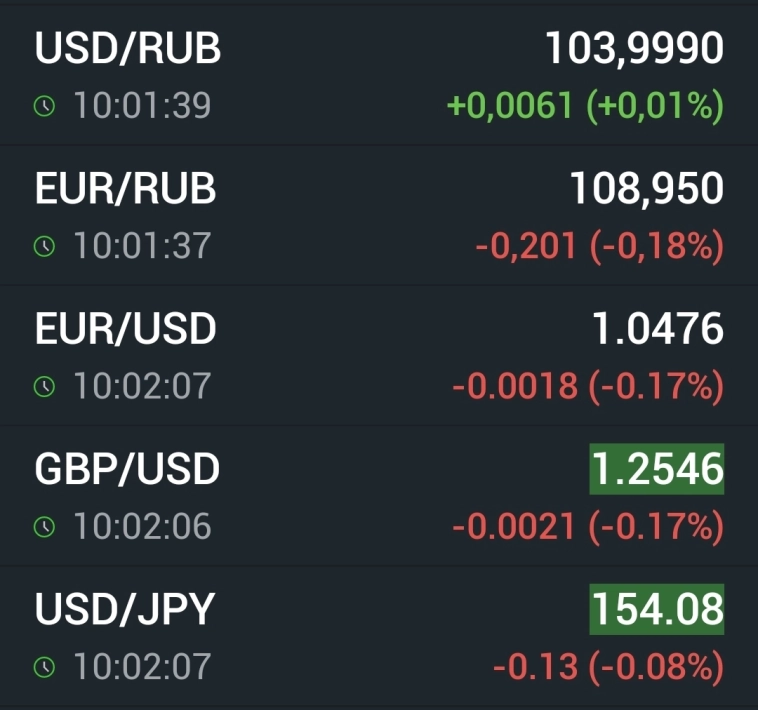The width and height of the screenshot is (758, 710).
Task: Click the clock icon under USD/JPY
Action: tap(44, 666)
